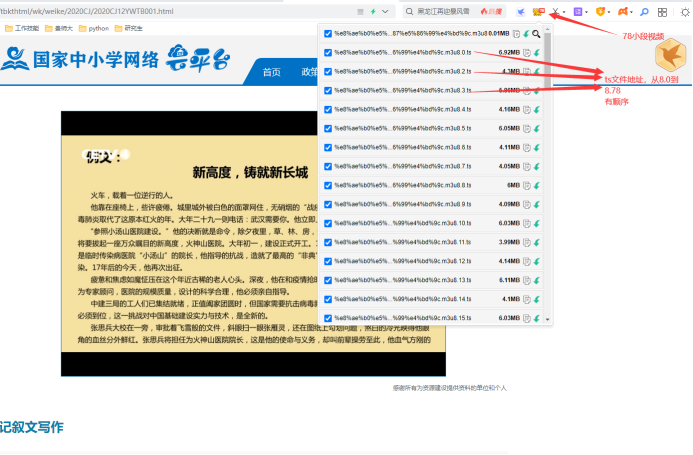Copy the address of the m3u8.13.ts segment
The image size is (693, 455).
(527, 280)
